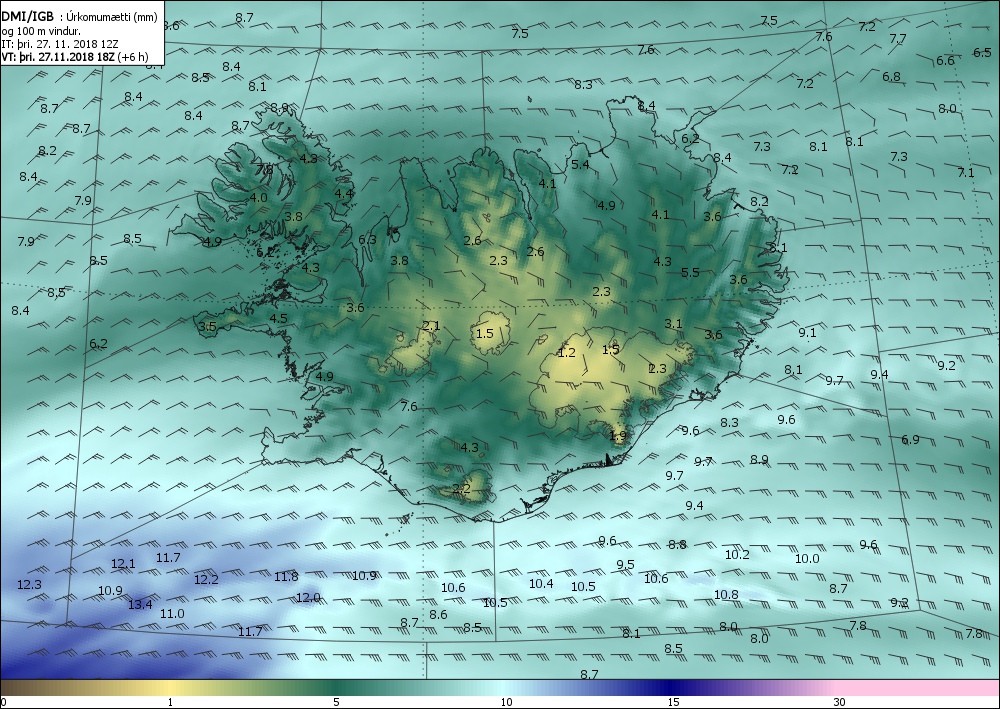Click the map value 6.3
This screenshot has height=709, width=1000.
367,240
